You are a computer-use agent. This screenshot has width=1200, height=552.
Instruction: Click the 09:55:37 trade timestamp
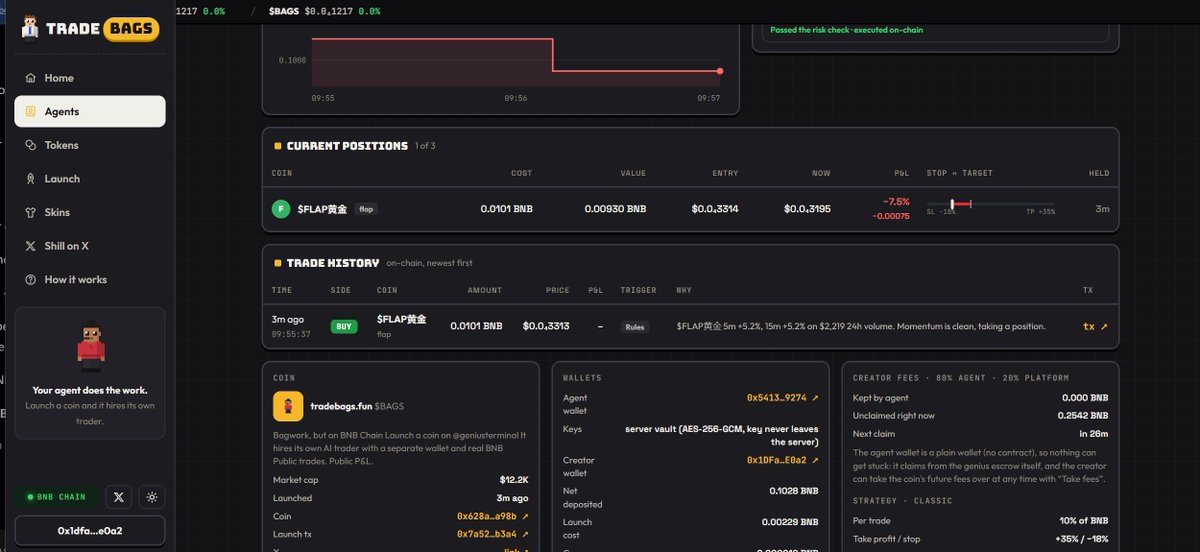click(x=291, y=334)
